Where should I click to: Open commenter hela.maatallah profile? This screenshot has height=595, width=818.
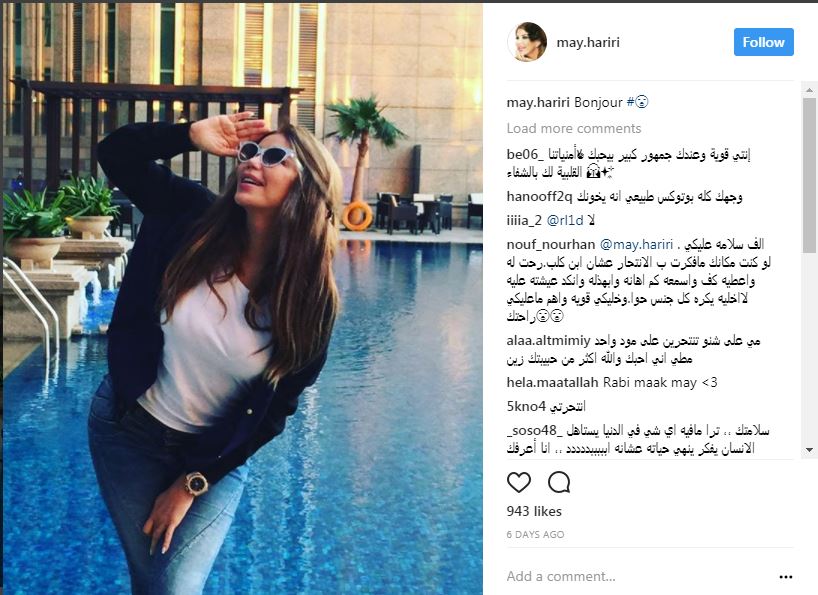[552, 382]
